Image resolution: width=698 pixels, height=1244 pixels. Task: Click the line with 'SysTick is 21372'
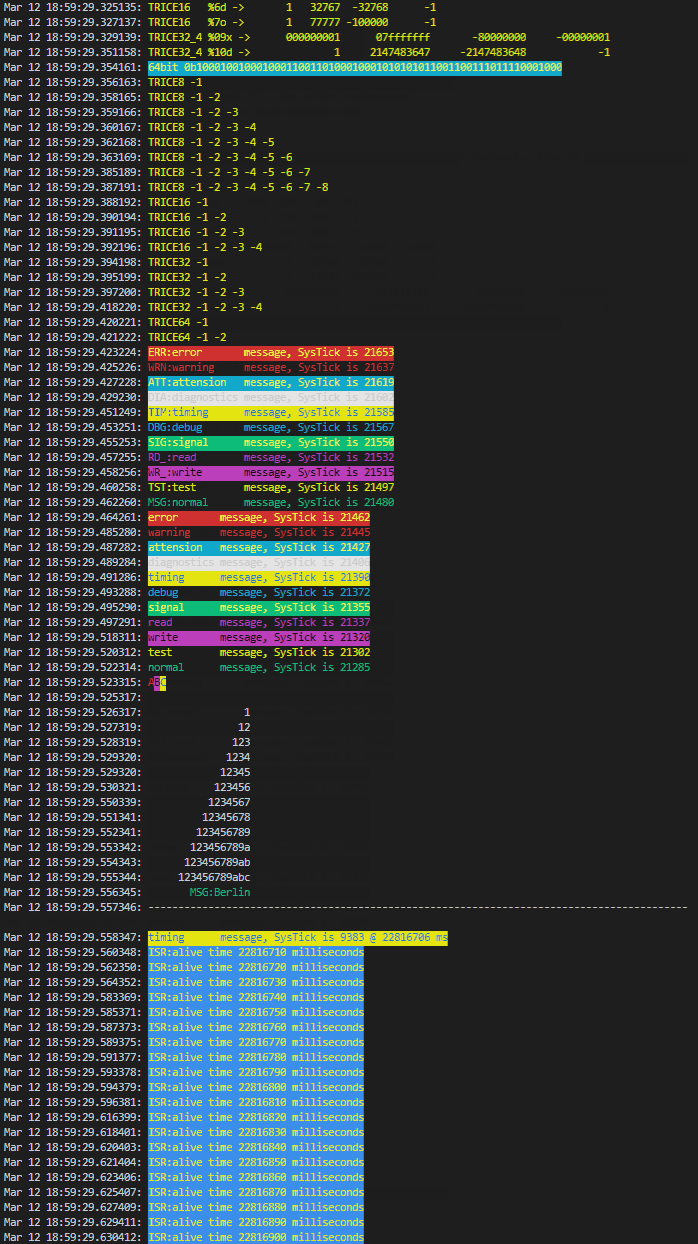[259, 592]
